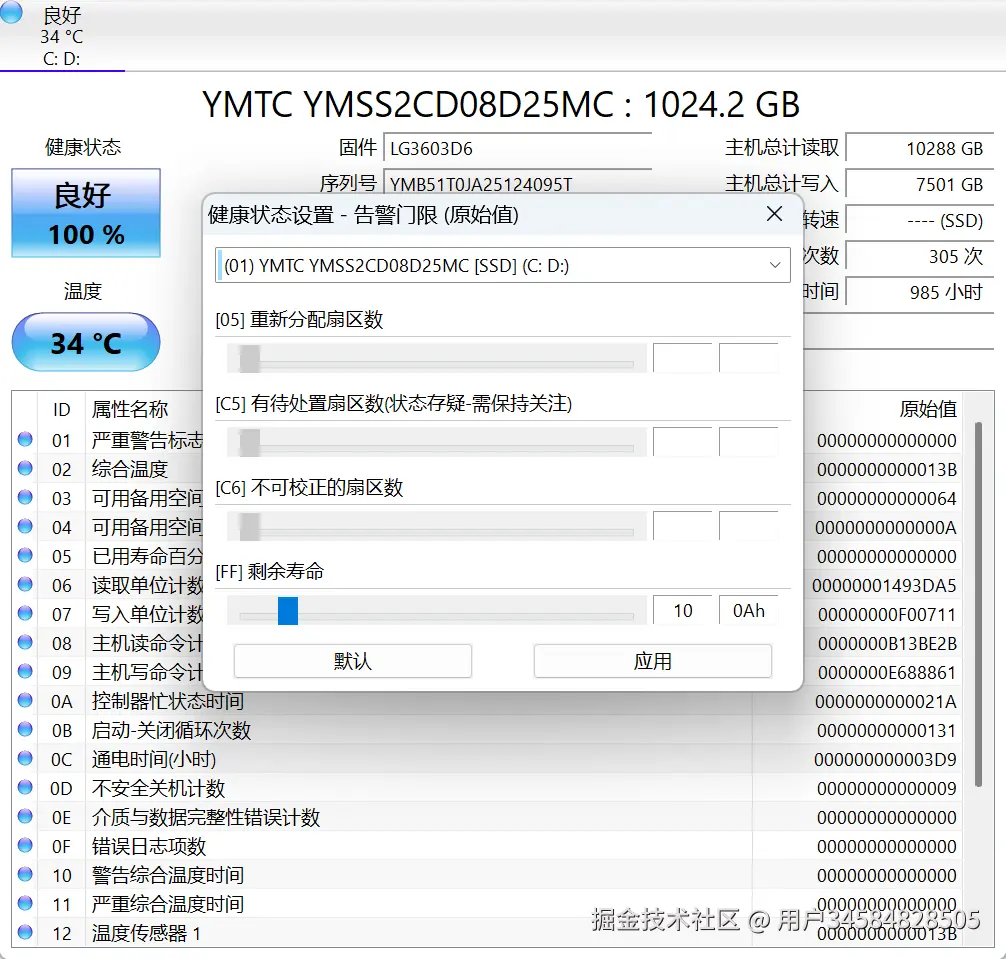Click the top-left disk health status icon
Screen dimensions: 1006x959
click(x=12, y=12)
